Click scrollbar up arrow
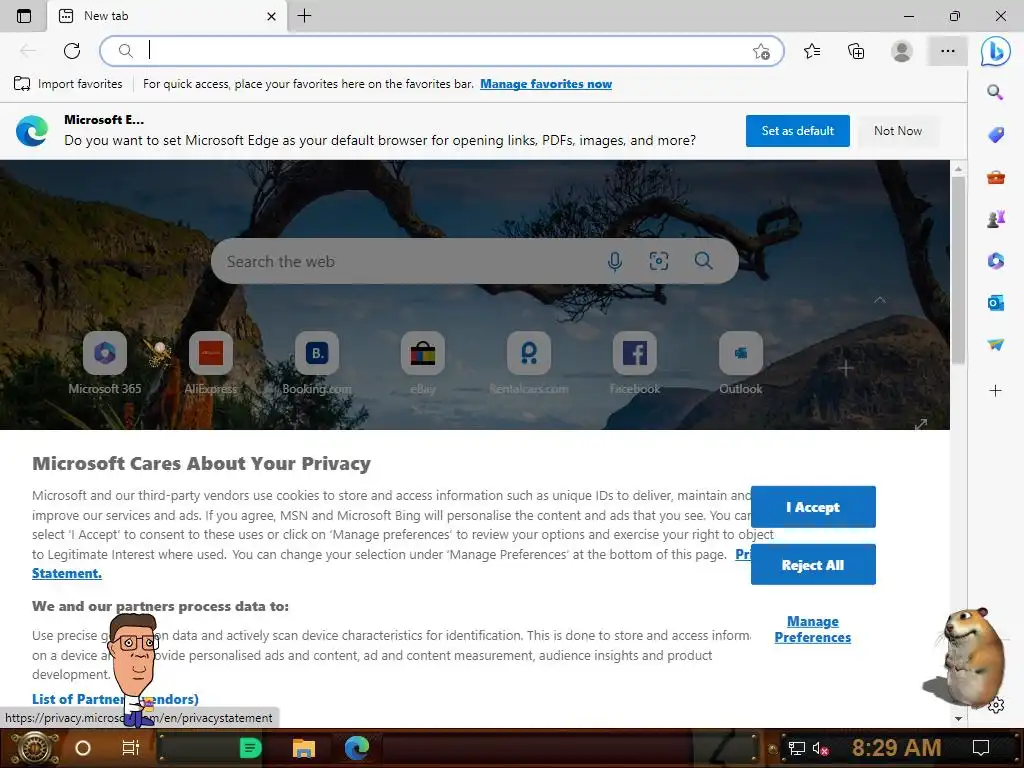This screenshot has height=768, width=1024. (x=958, y=168)
